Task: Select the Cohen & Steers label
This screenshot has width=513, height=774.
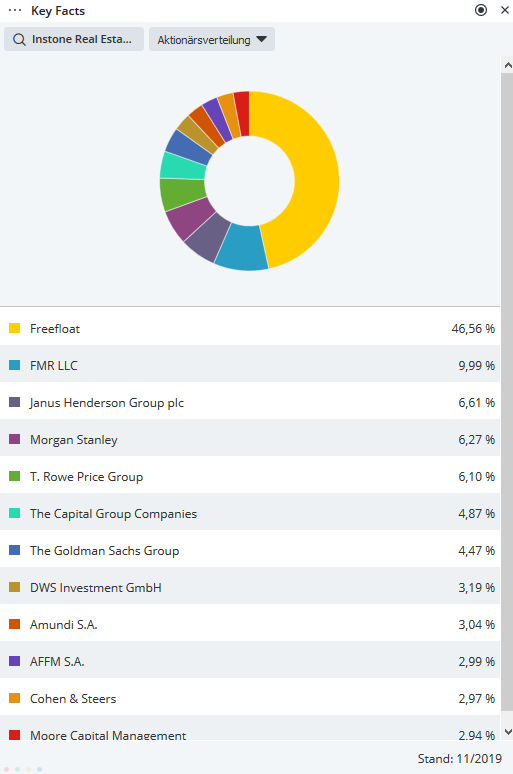Action: (x=73, y=699)
